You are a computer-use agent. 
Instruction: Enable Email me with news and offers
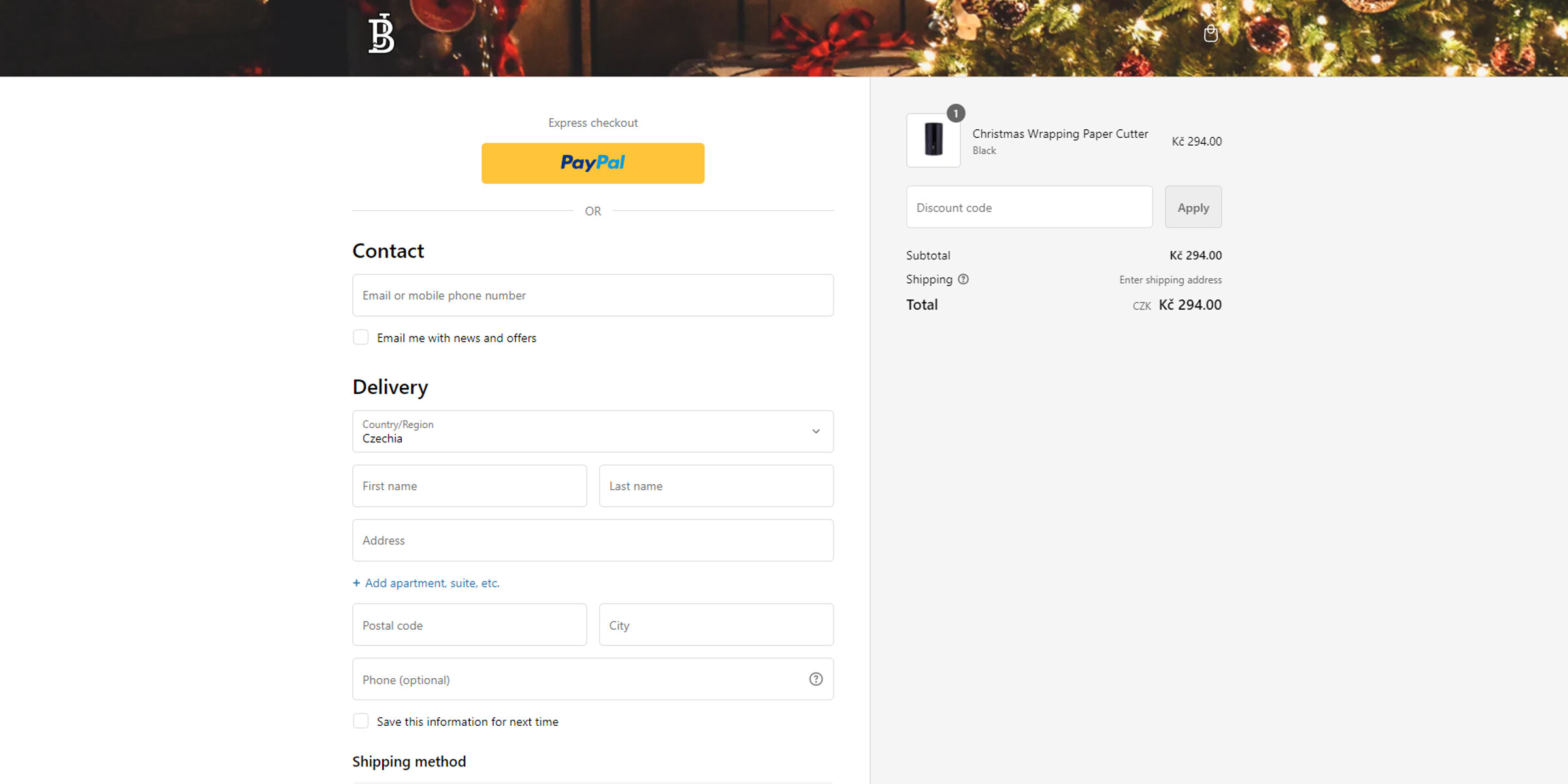361,337
